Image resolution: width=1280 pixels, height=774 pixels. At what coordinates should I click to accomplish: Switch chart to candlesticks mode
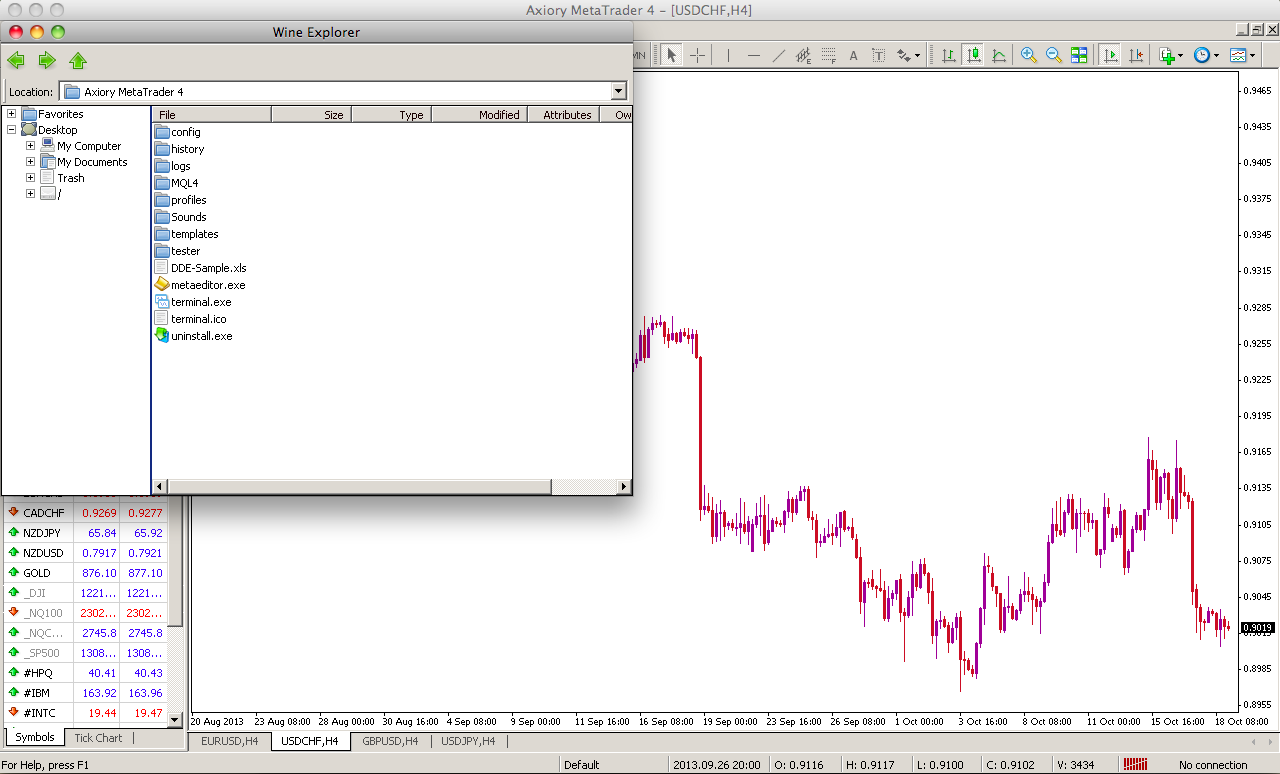[972, 56]
